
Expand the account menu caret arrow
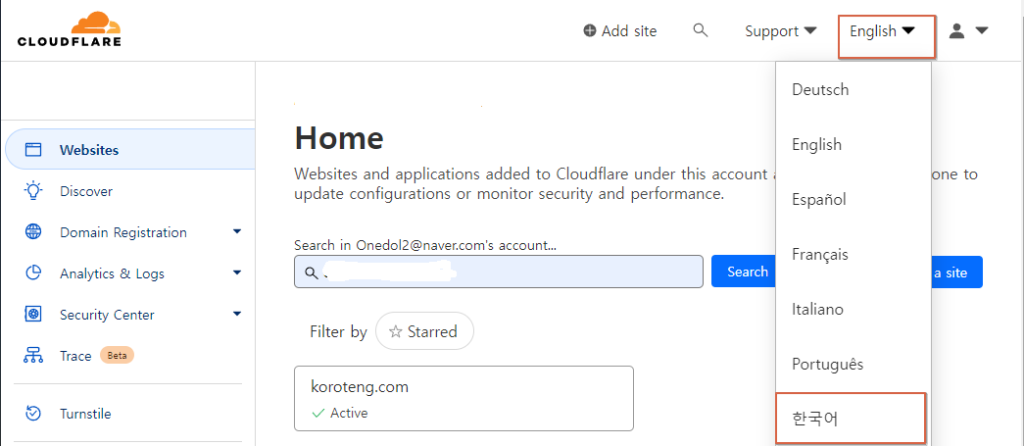coord(981,31)
